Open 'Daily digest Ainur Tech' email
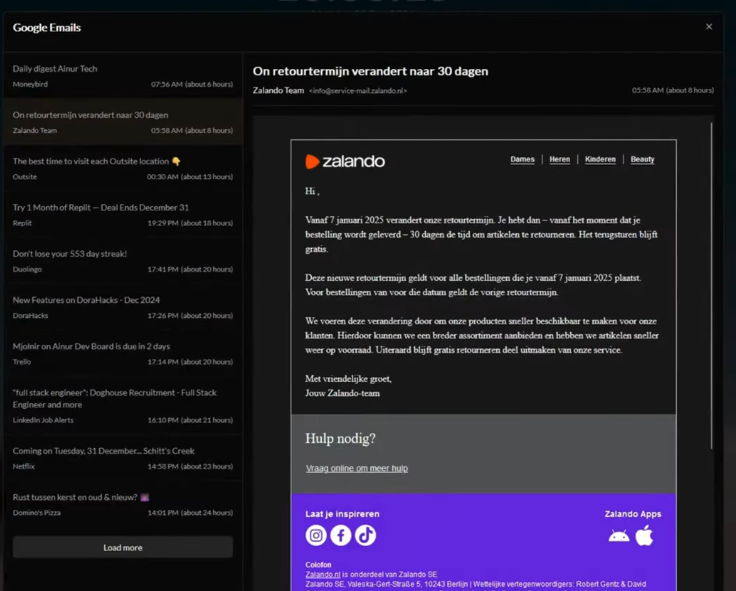 [123, 76]
